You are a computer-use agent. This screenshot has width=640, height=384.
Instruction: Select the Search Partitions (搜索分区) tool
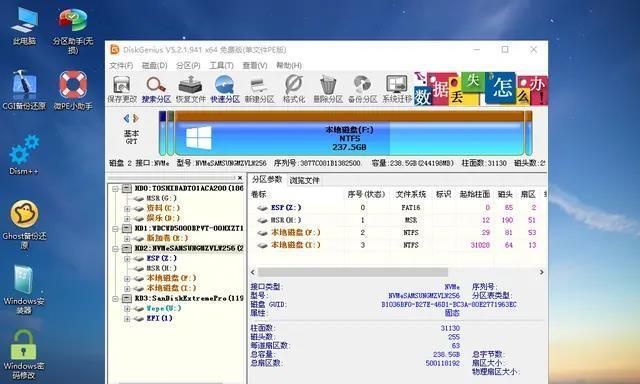click(156, 89)
